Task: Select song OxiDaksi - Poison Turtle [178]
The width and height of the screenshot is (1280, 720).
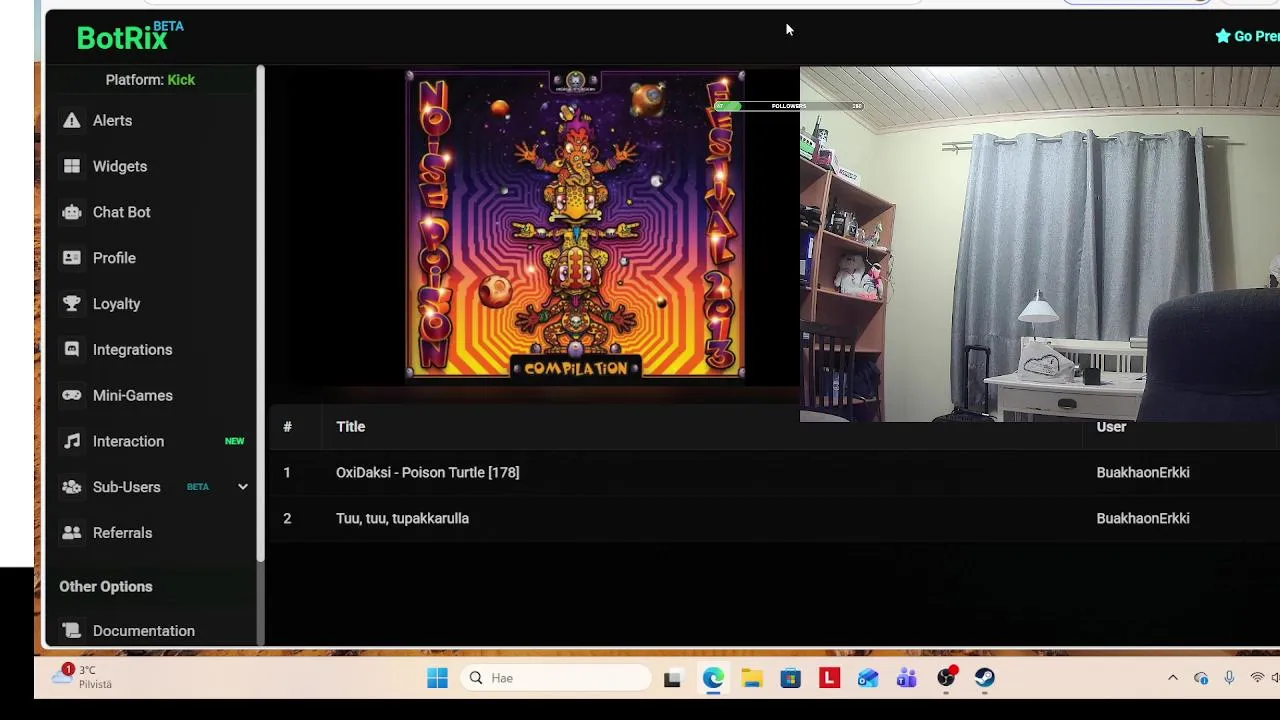Action: pos(427,472)
